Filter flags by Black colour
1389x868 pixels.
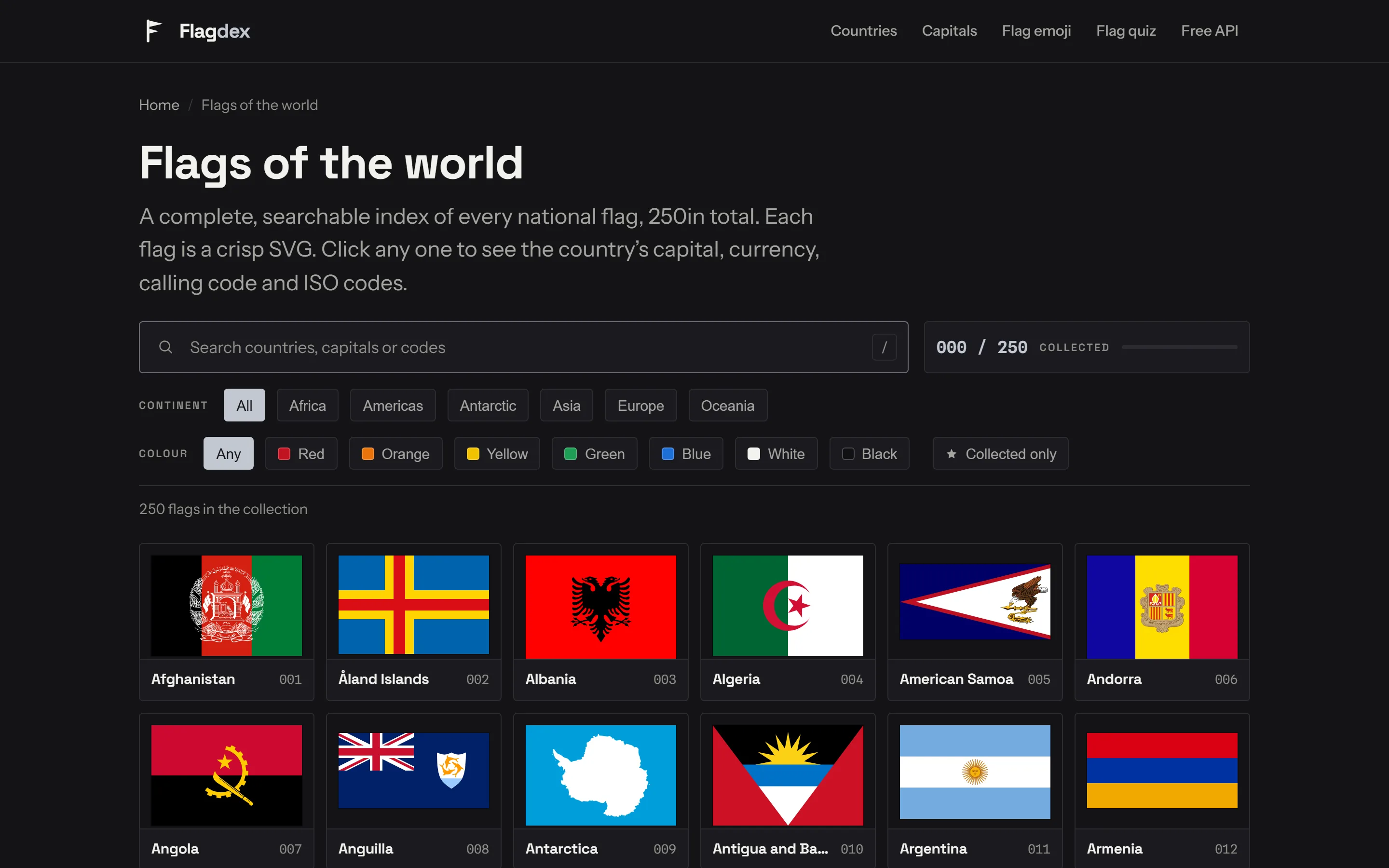pyautogui.click(x=869, y=453)
